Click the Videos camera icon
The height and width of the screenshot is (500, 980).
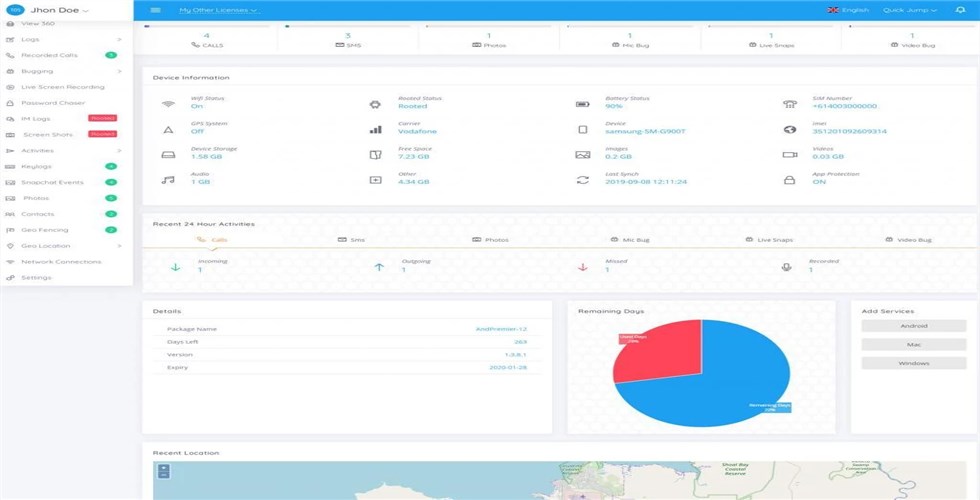tap(790, 154)
